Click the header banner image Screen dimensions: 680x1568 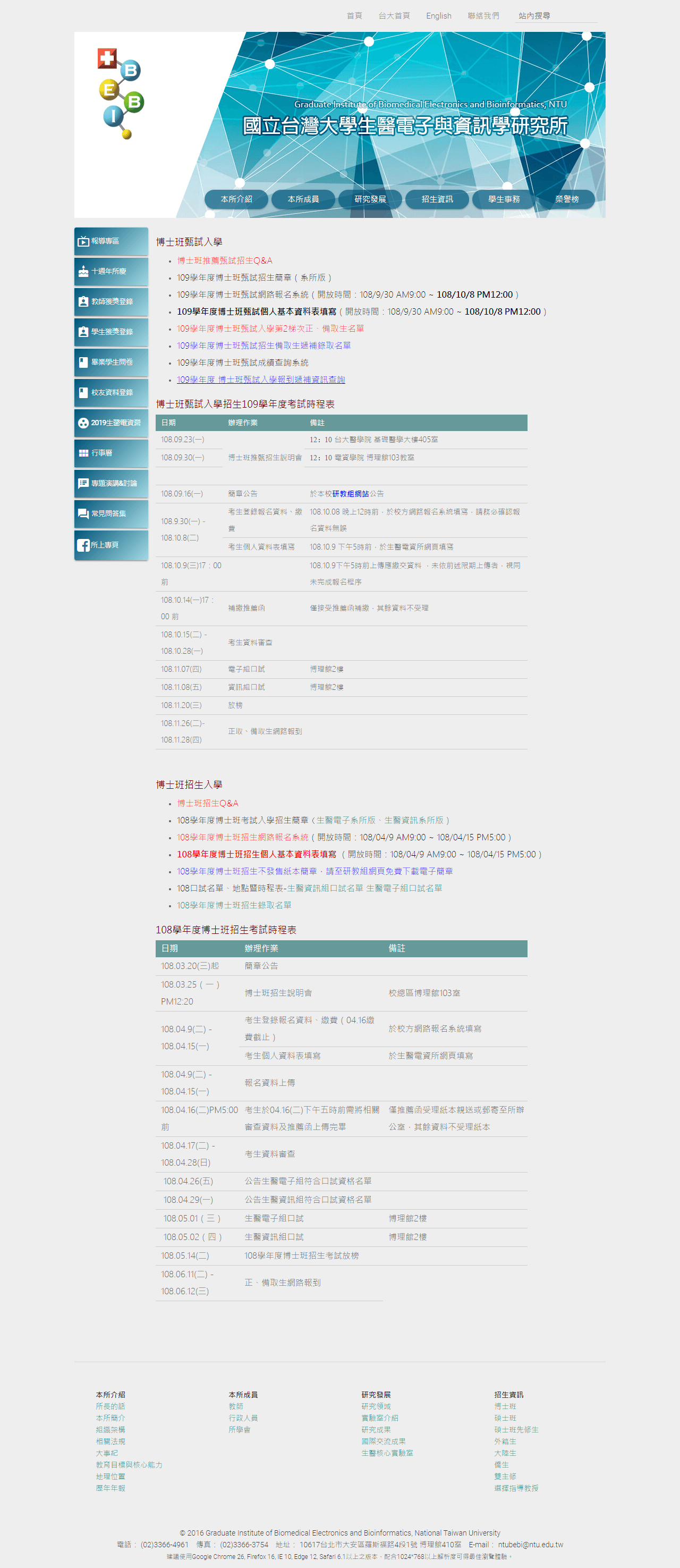click(x=340, y=125)
